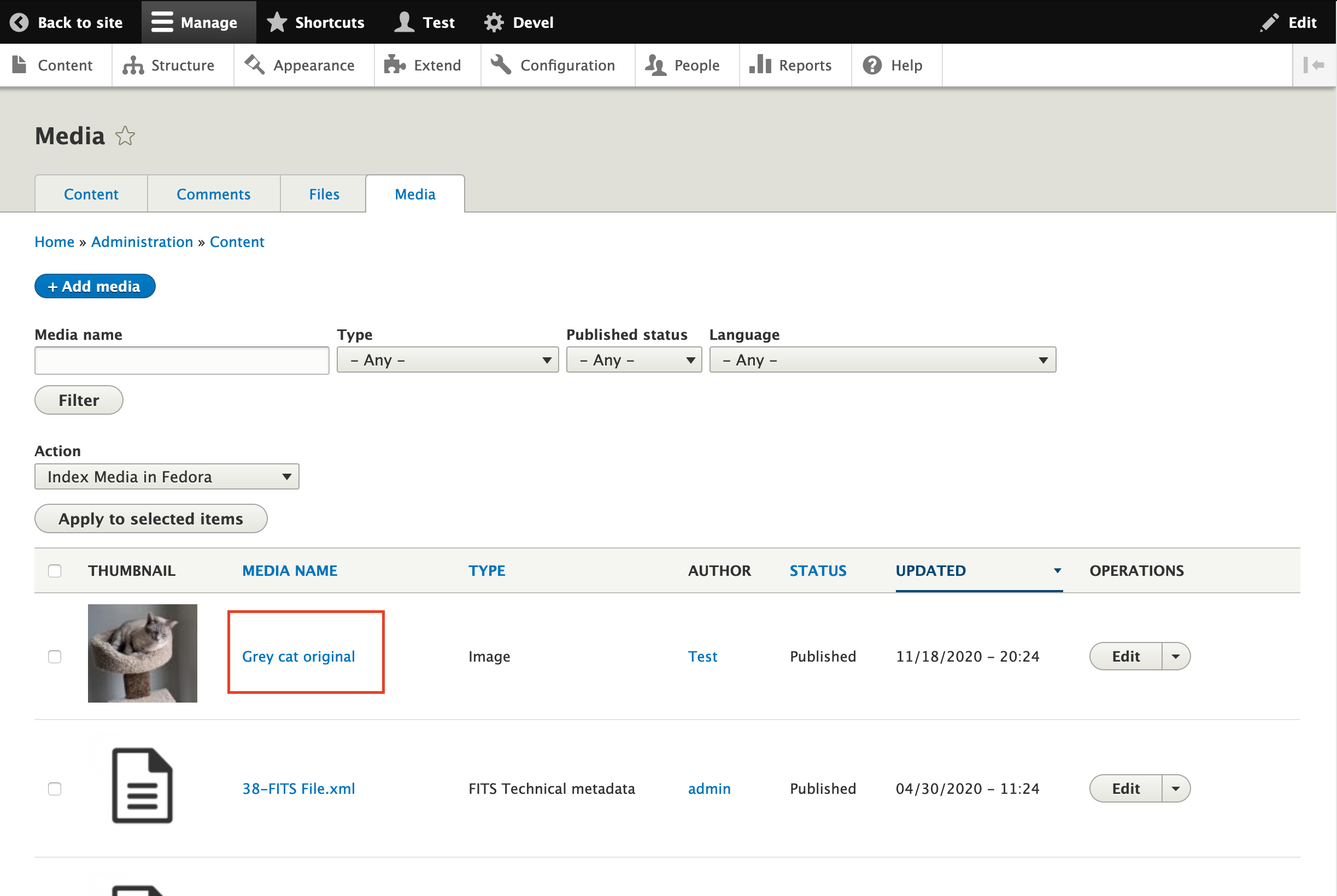The image size is (1337, 896).
Task: Click the Home breadcrumb link
Action: [x=54, y=241]
